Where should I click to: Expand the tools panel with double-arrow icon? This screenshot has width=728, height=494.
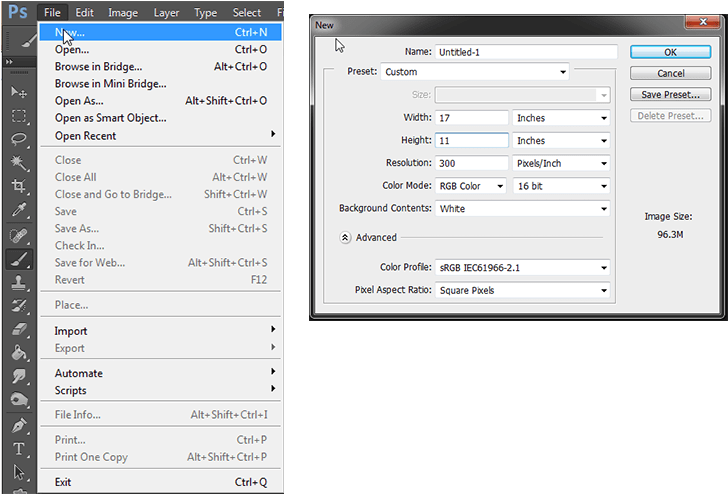(9, 61)
